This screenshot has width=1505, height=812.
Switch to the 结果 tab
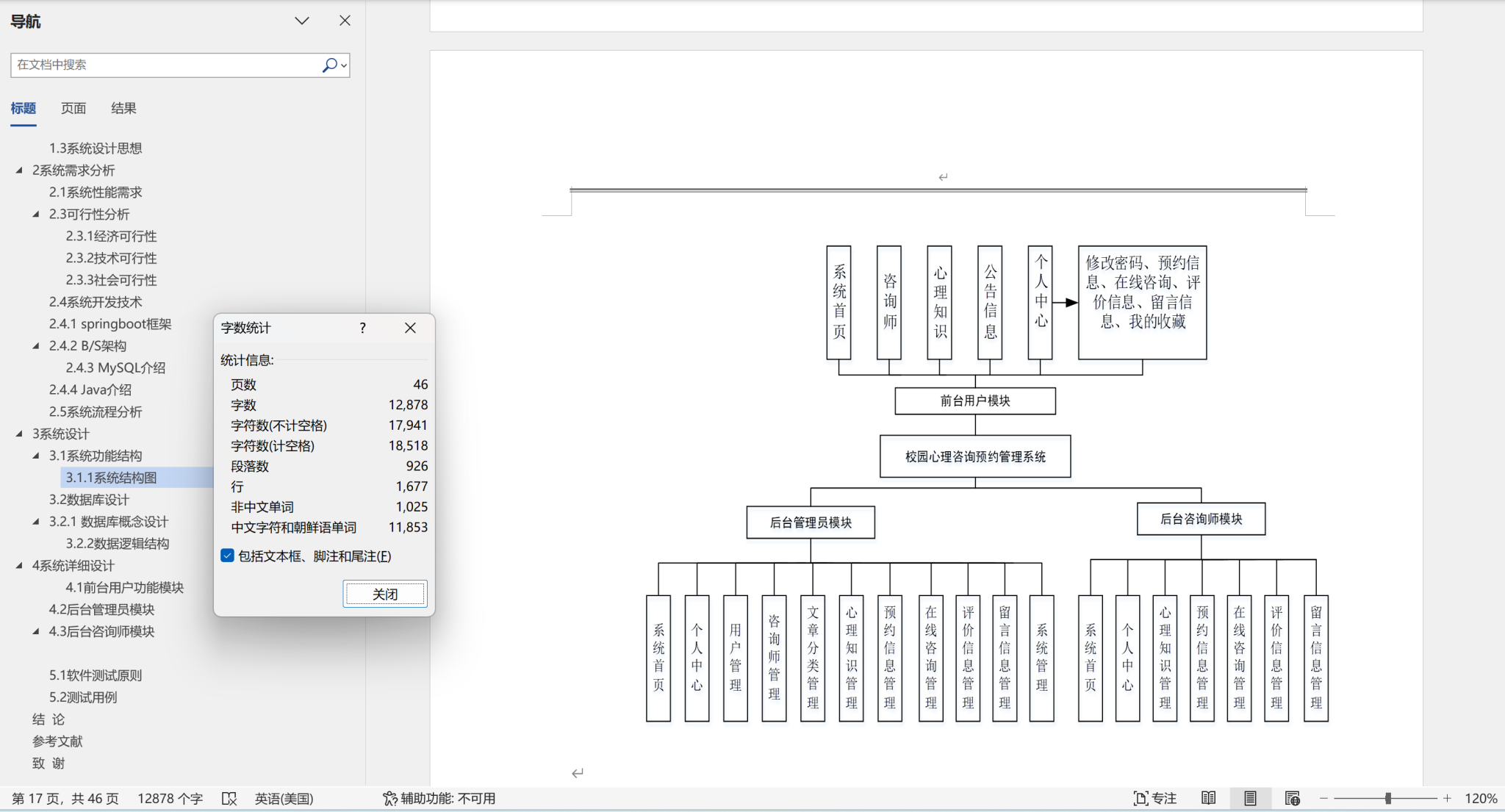coord(123,108)
